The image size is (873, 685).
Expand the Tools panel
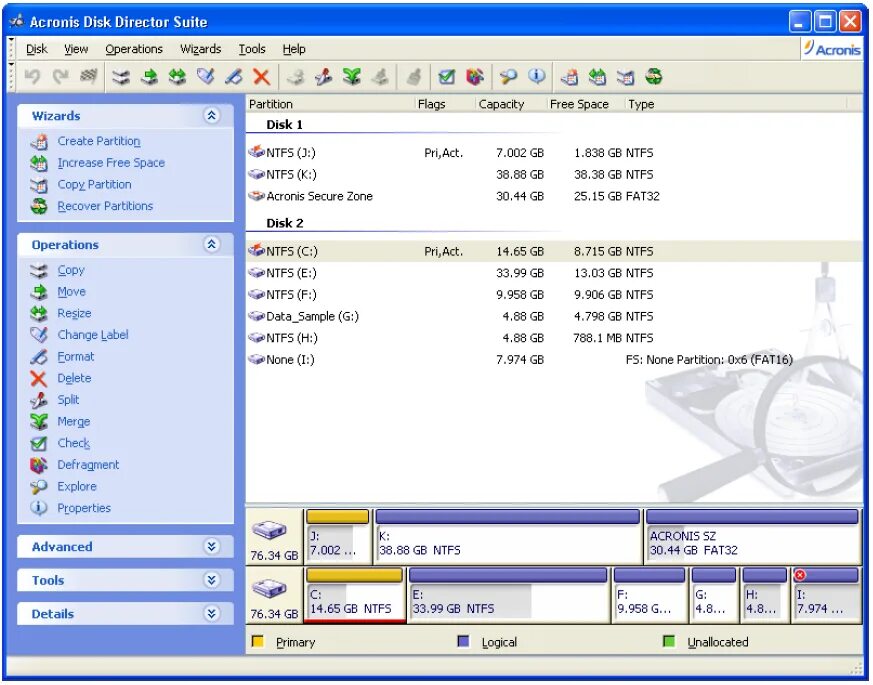click(x=212, y=580)
